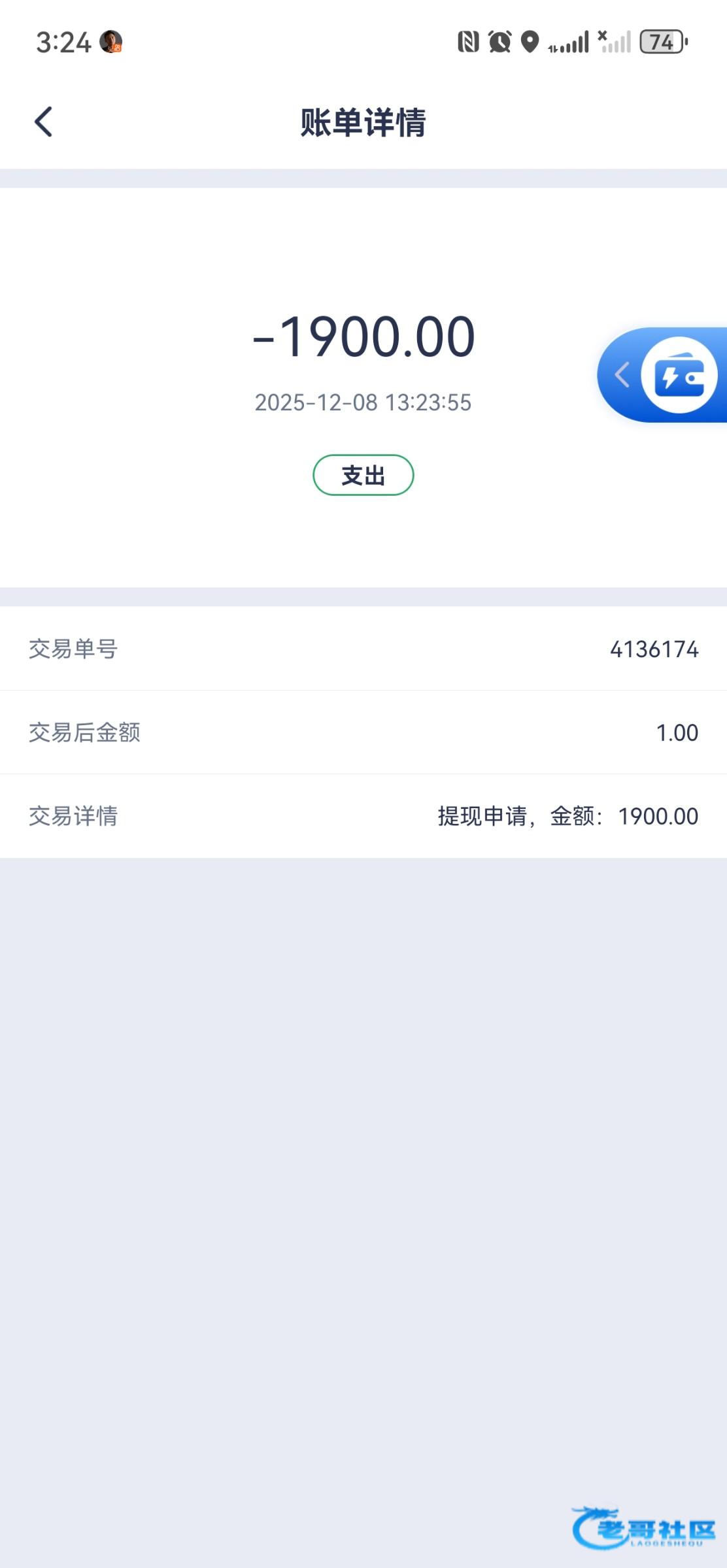Open the floating wallet shortcut icon
The width and height of the screenshot is (727, 1568).
(680, 375)
